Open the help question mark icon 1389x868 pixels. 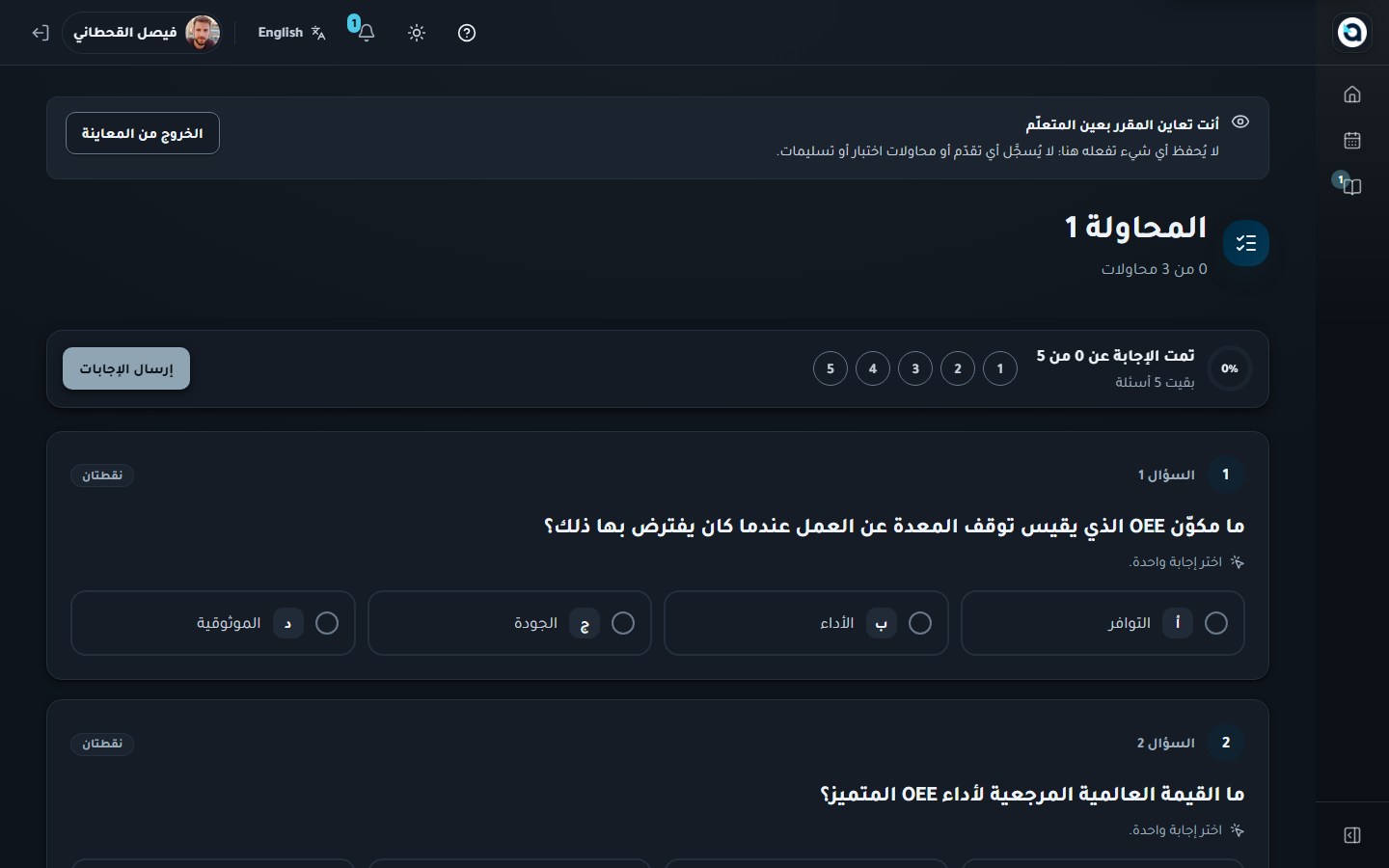[x=467, y=33]
